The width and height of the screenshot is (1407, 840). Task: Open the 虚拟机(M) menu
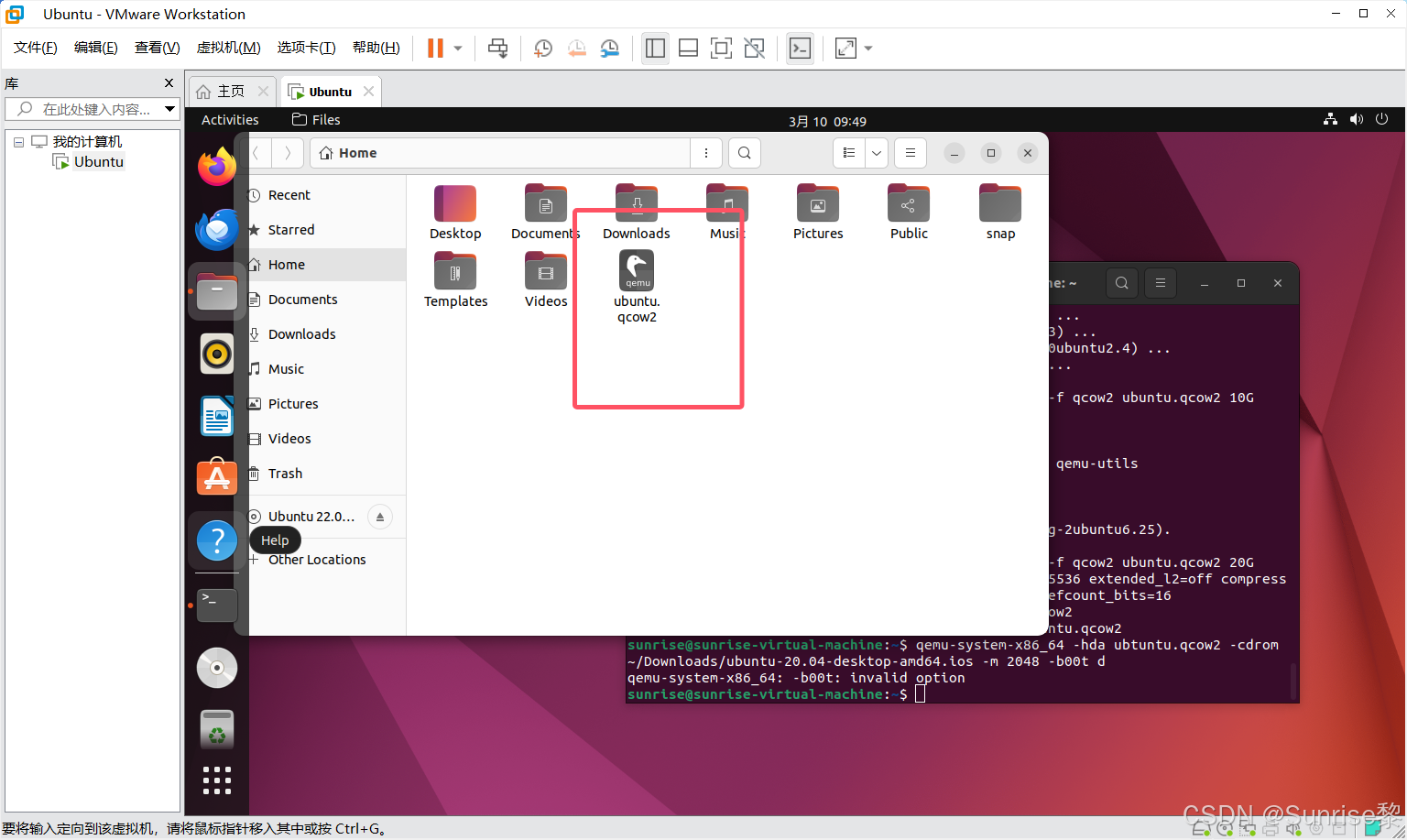pyautogui.click(x=229, y=48)
